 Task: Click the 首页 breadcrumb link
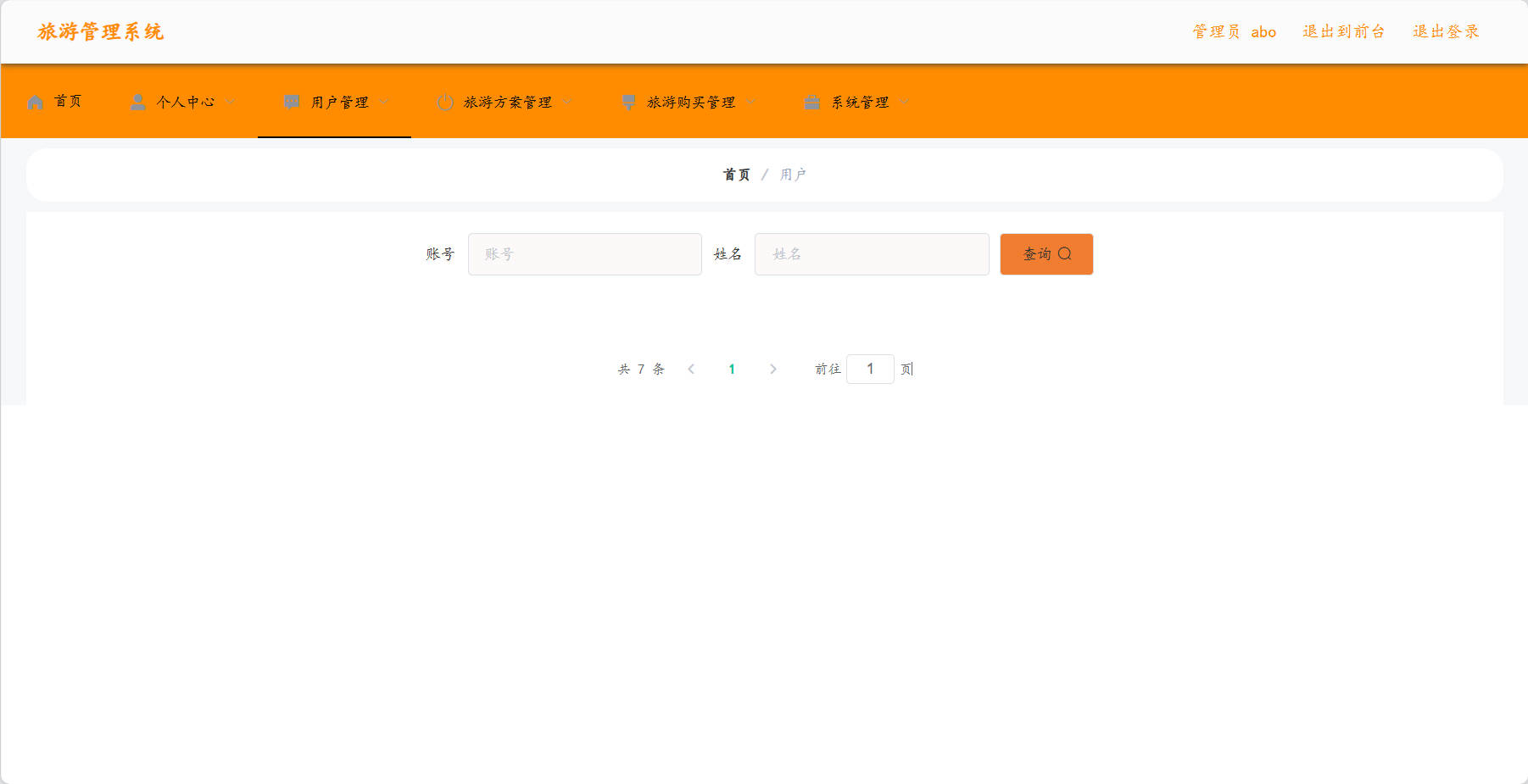pos(736,175)
